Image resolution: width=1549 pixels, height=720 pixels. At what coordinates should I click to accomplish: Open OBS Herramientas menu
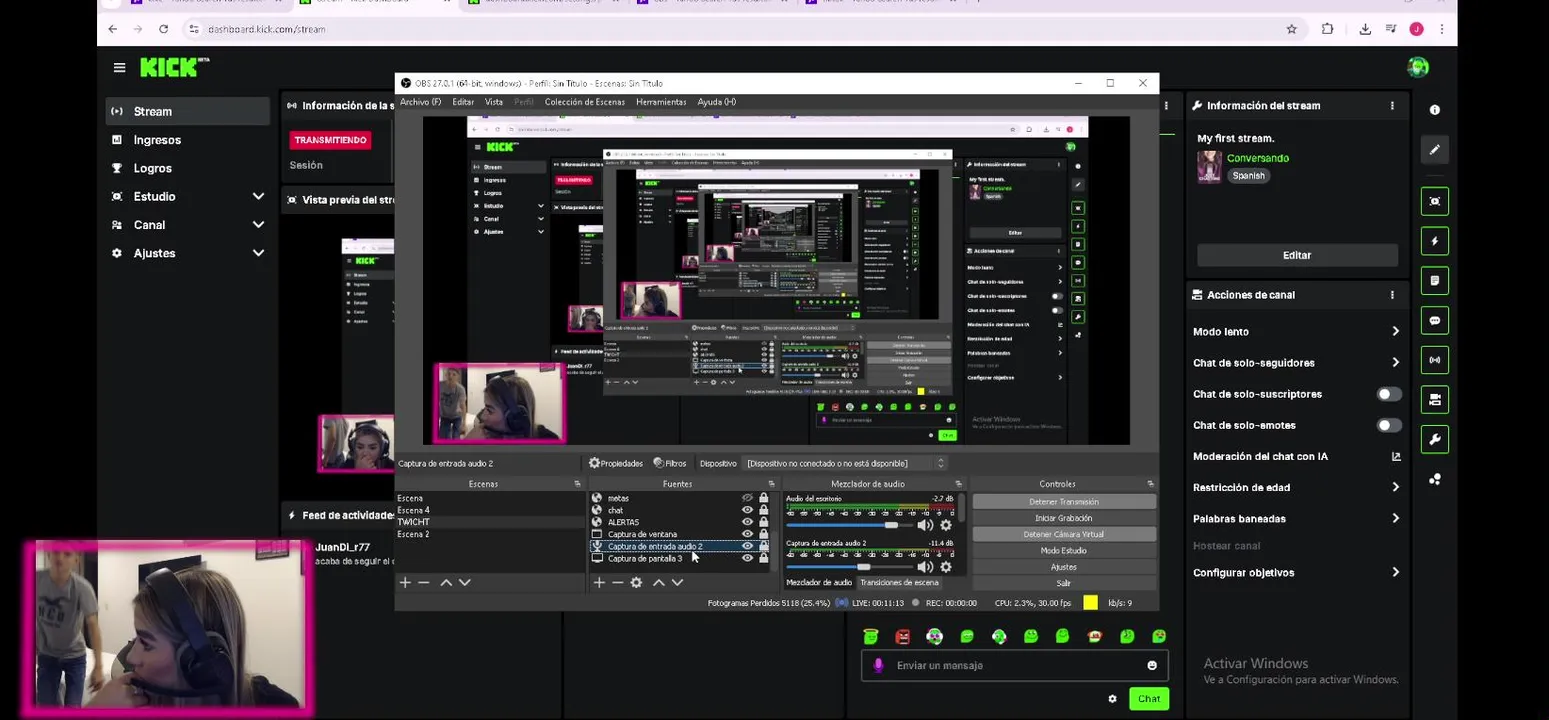(661, 102)
